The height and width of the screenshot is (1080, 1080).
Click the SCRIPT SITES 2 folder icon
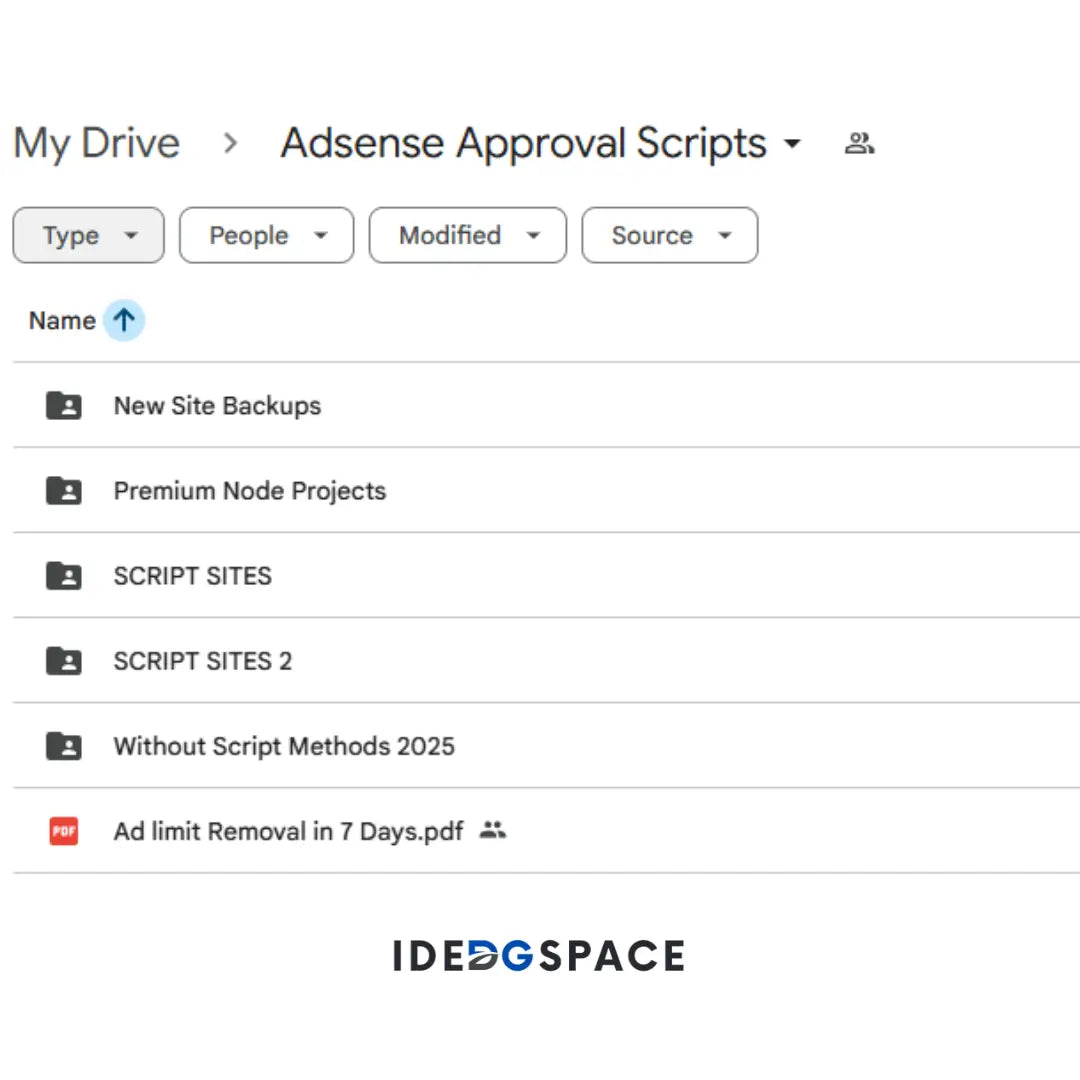click(64, 660)
